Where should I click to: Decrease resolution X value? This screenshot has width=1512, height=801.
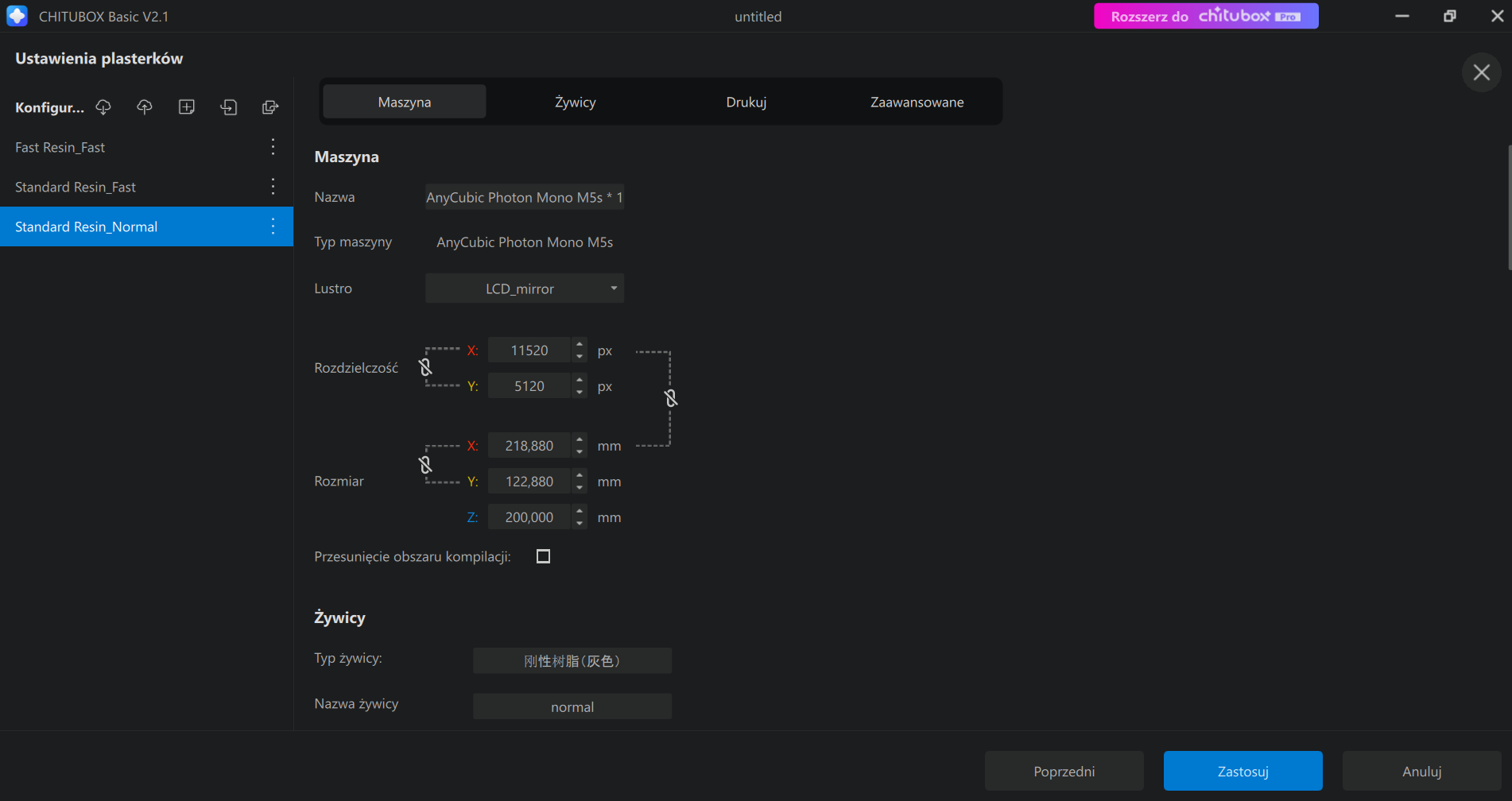(x=580, y=357)
